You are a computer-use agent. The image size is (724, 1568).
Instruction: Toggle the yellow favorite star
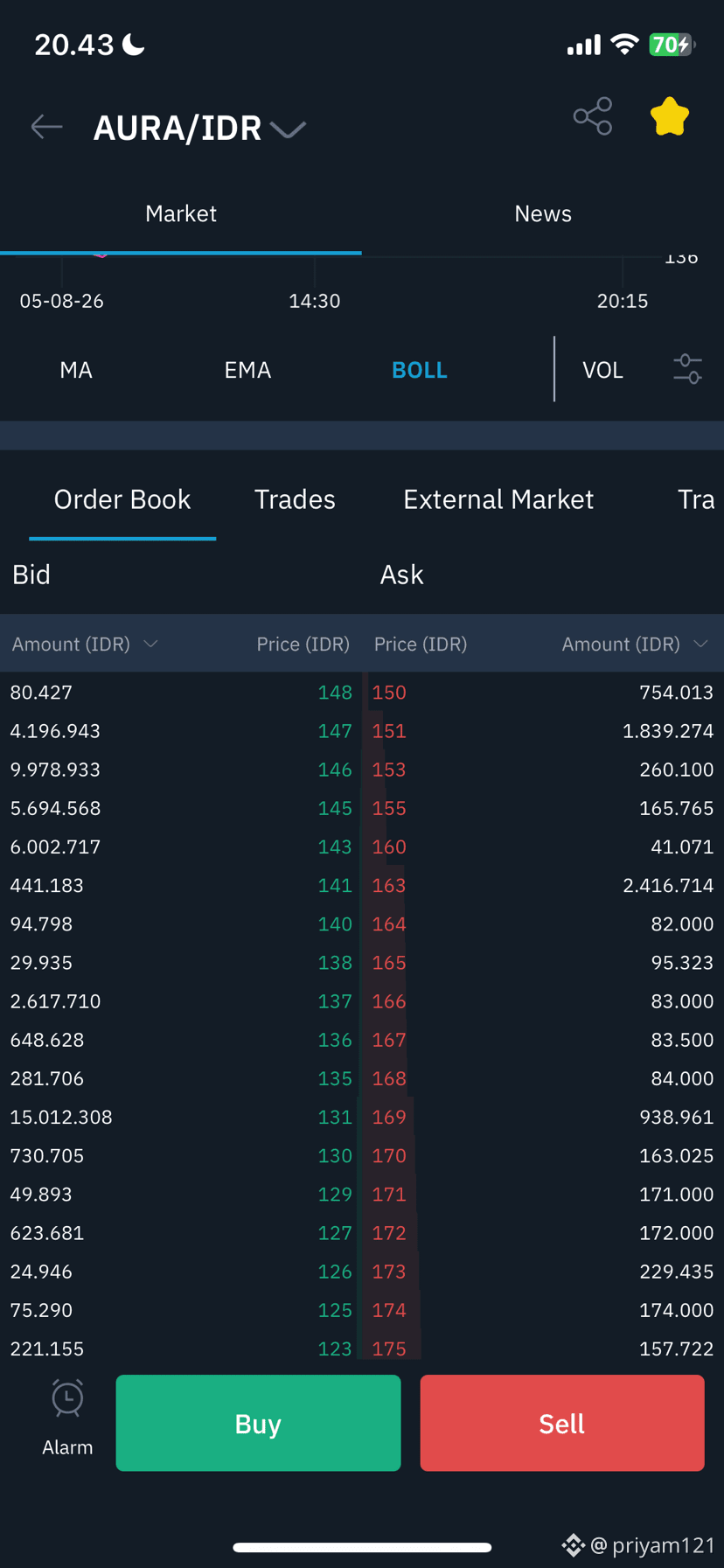[x=670, y=116]
